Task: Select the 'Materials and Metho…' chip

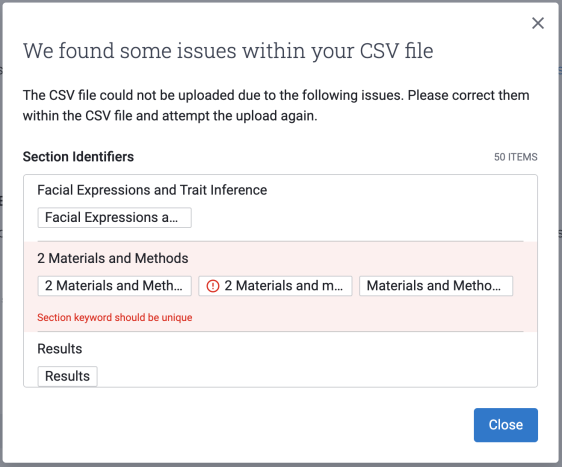Action: coord(436,286)
